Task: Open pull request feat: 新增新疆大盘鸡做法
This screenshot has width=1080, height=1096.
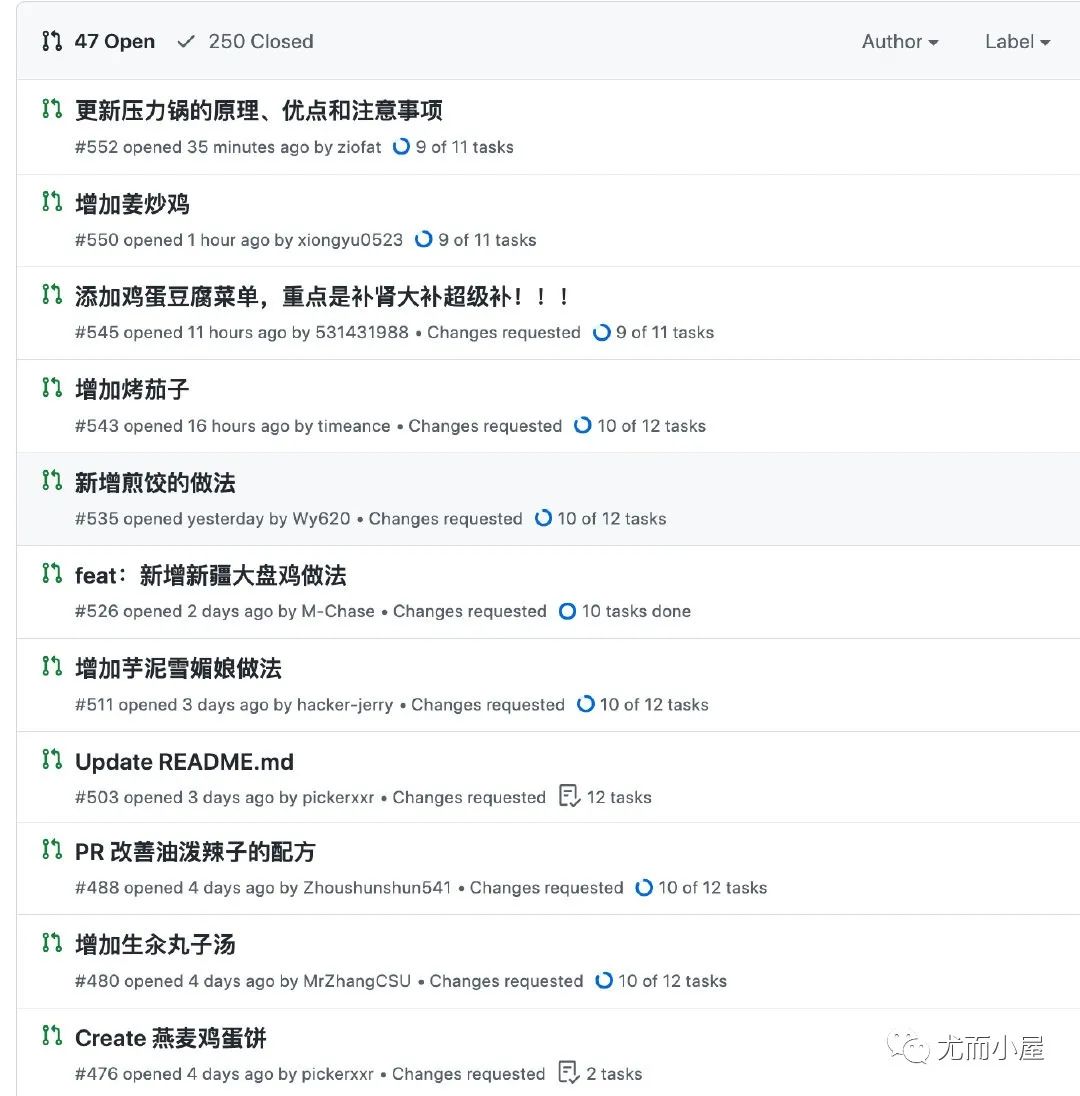Action: point(210,575)
